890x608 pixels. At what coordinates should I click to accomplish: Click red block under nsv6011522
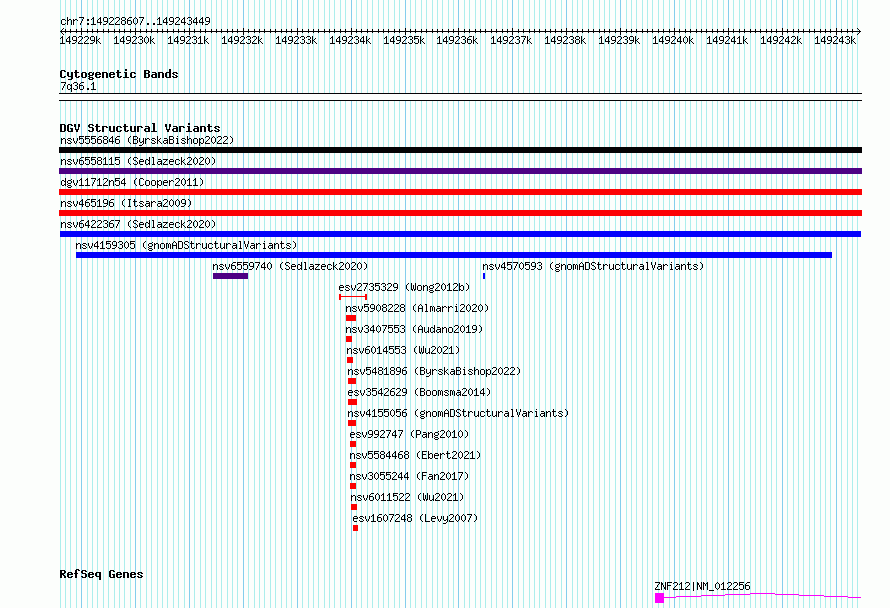(x=354, y=507)
